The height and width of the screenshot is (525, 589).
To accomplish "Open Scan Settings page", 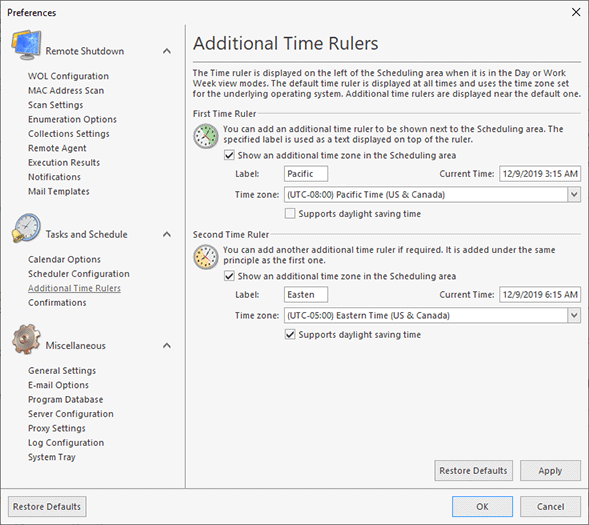I will [56, 105].
